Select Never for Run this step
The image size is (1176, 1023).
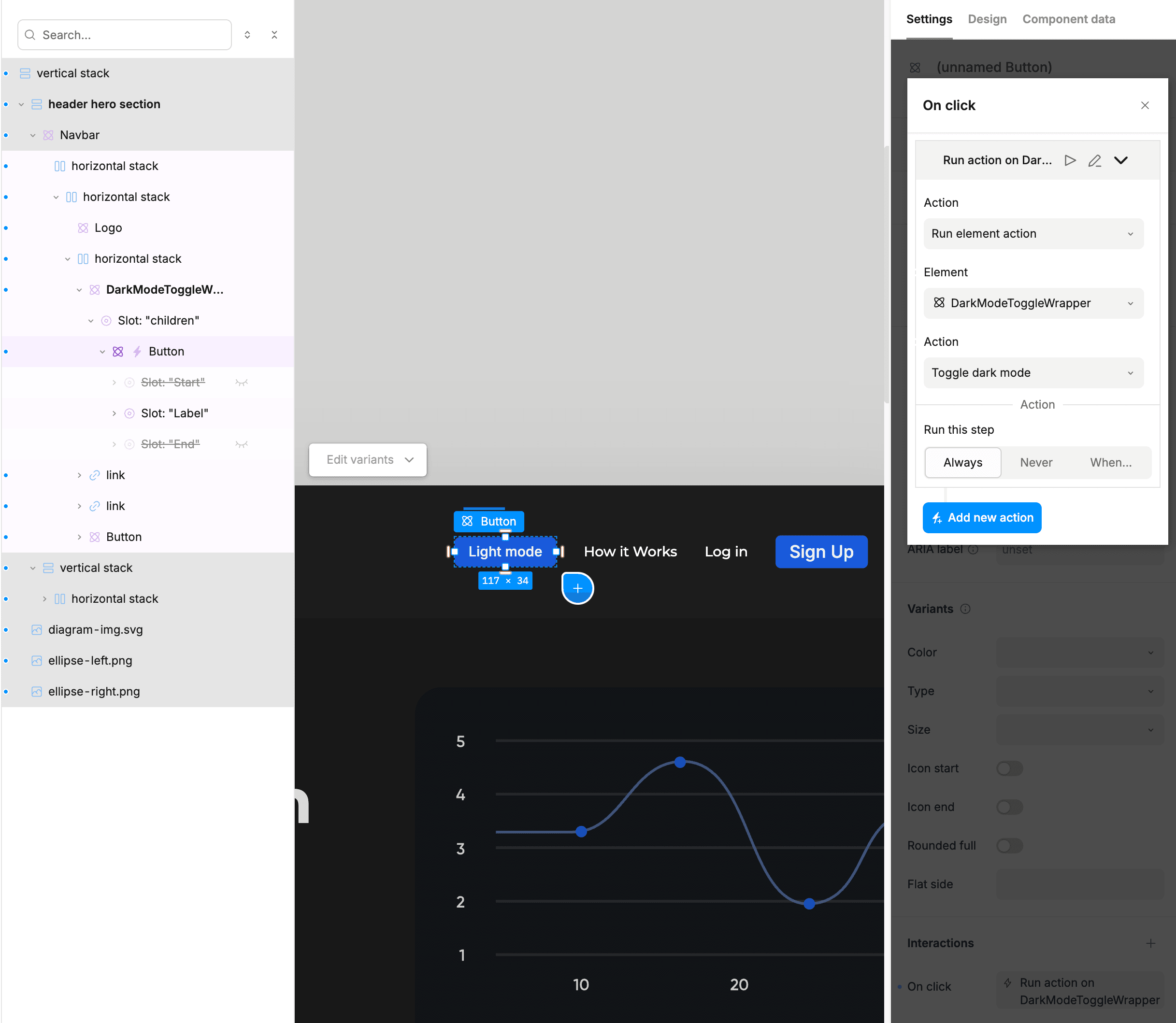click(x=1036, y=462)
